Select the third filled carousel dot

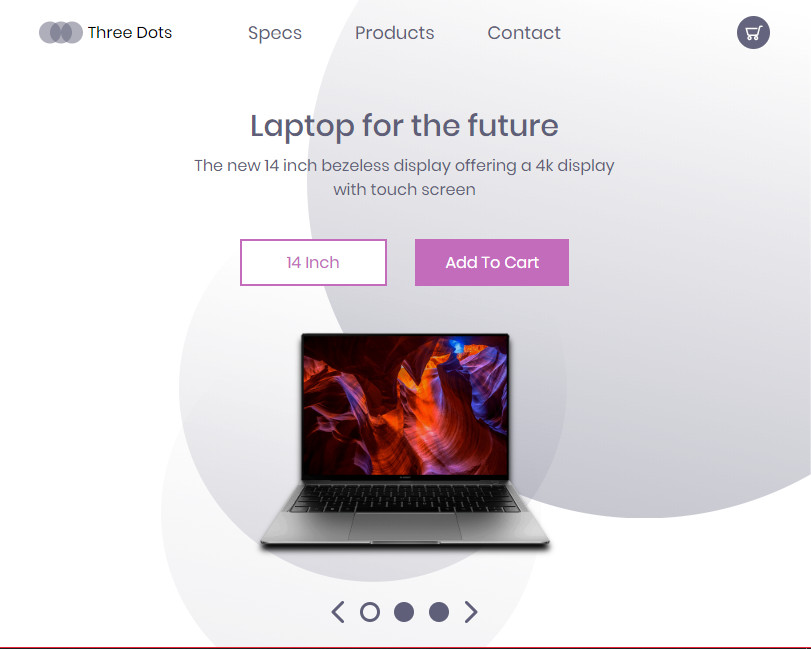439,612
